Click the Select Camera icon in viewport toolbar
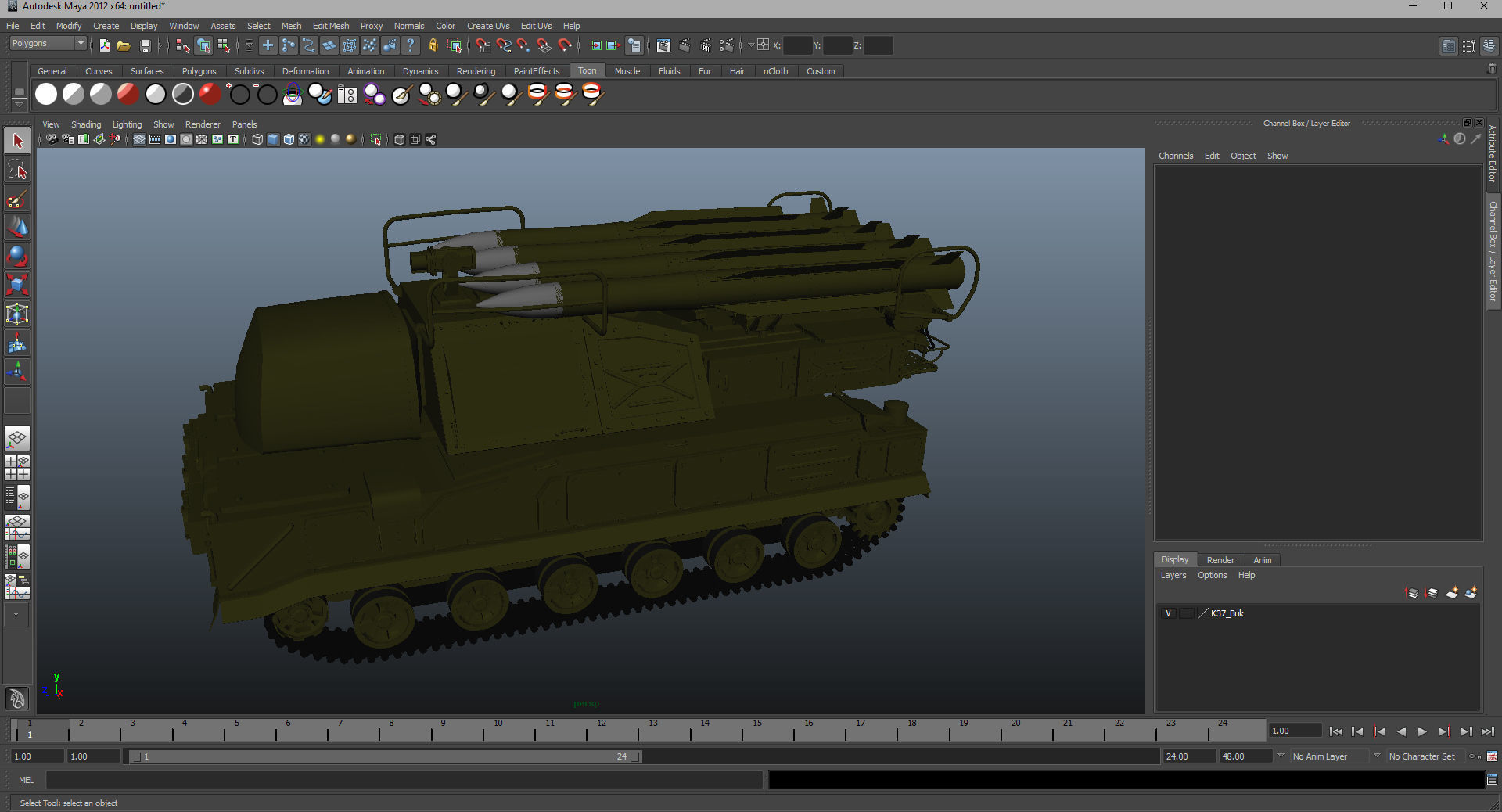 pyautogui.click(x=52, y=139)
